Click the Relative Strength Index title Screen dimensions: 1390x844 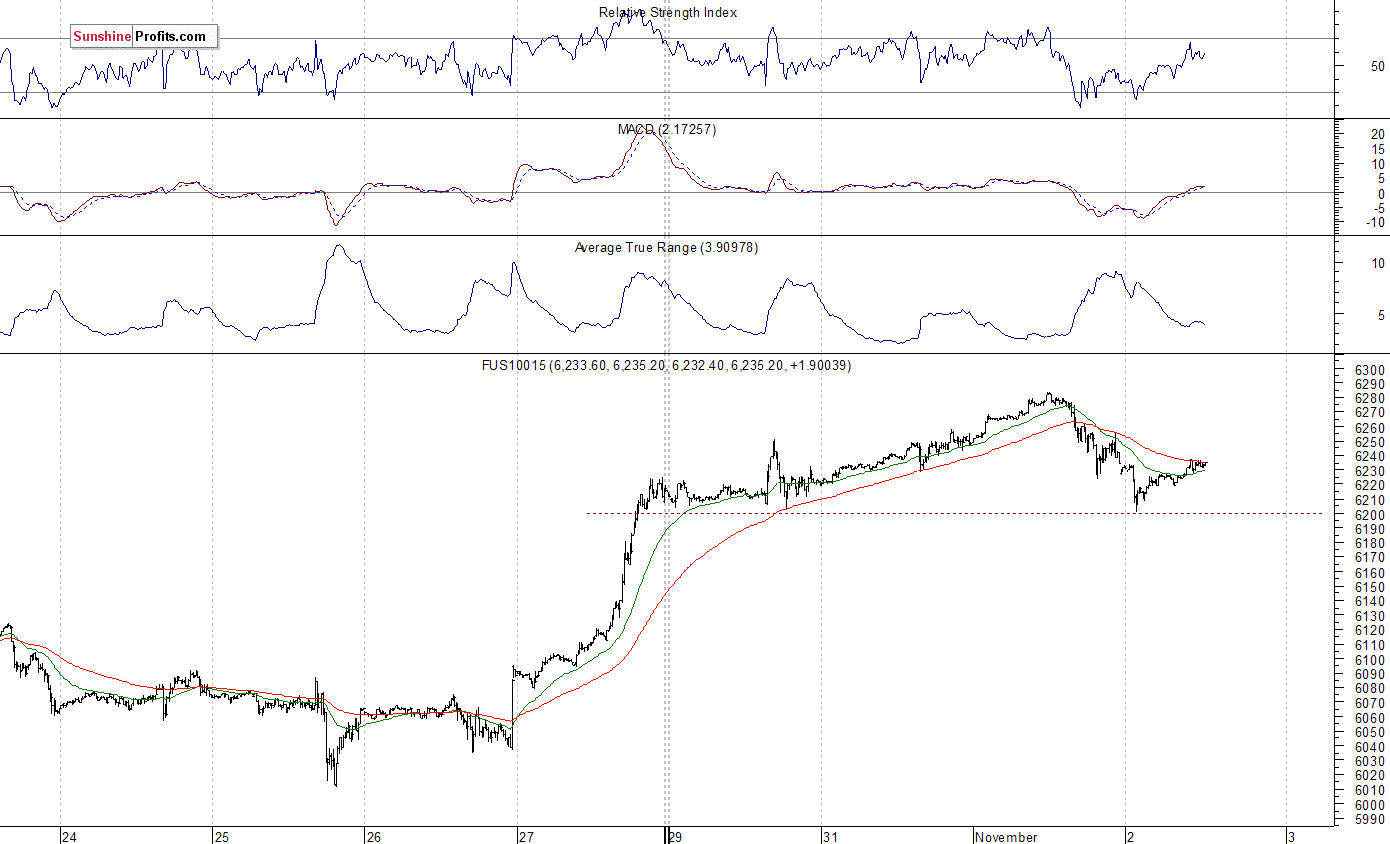[x=668, y=13]
